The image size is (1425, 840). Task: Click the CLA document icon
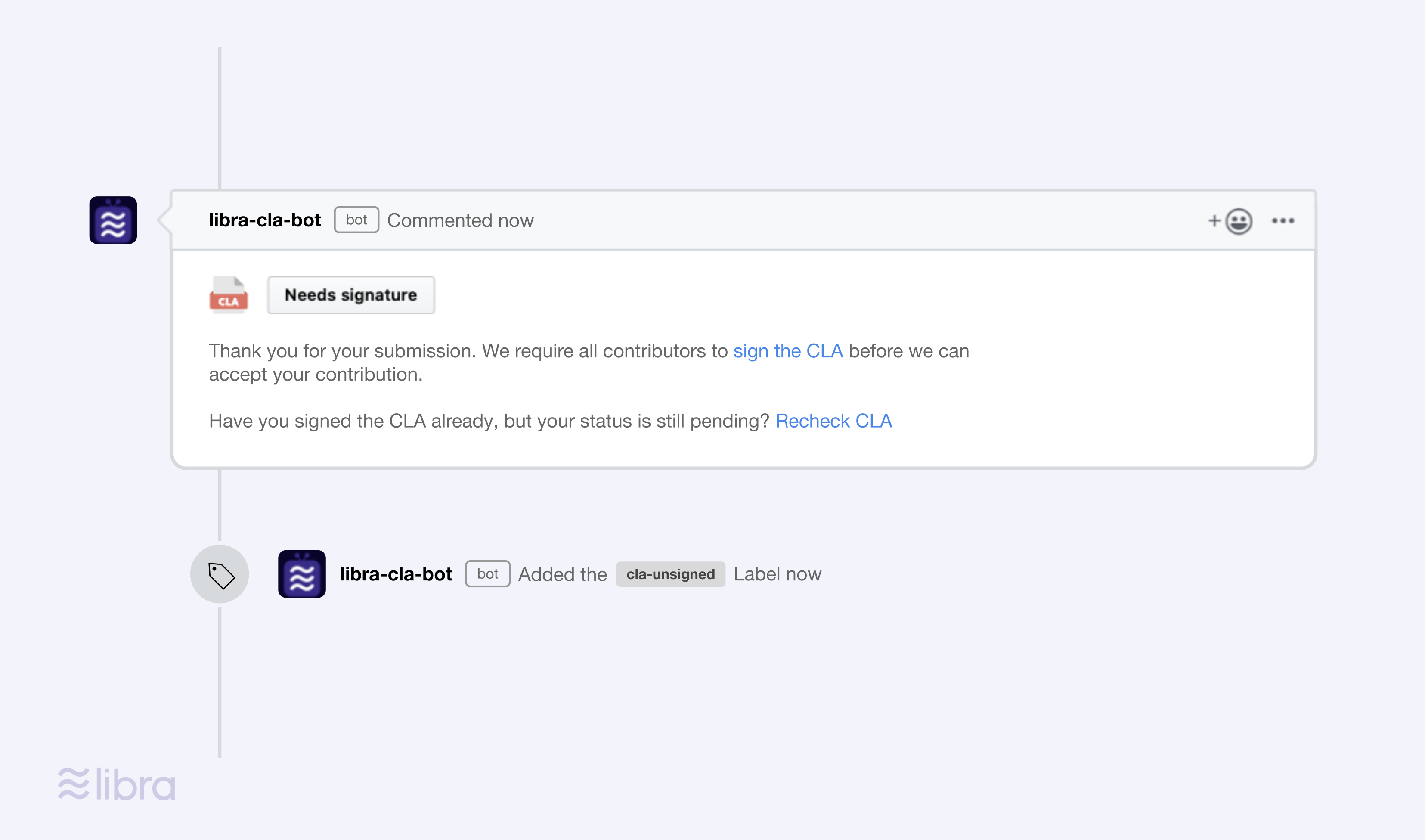(229, 295)
